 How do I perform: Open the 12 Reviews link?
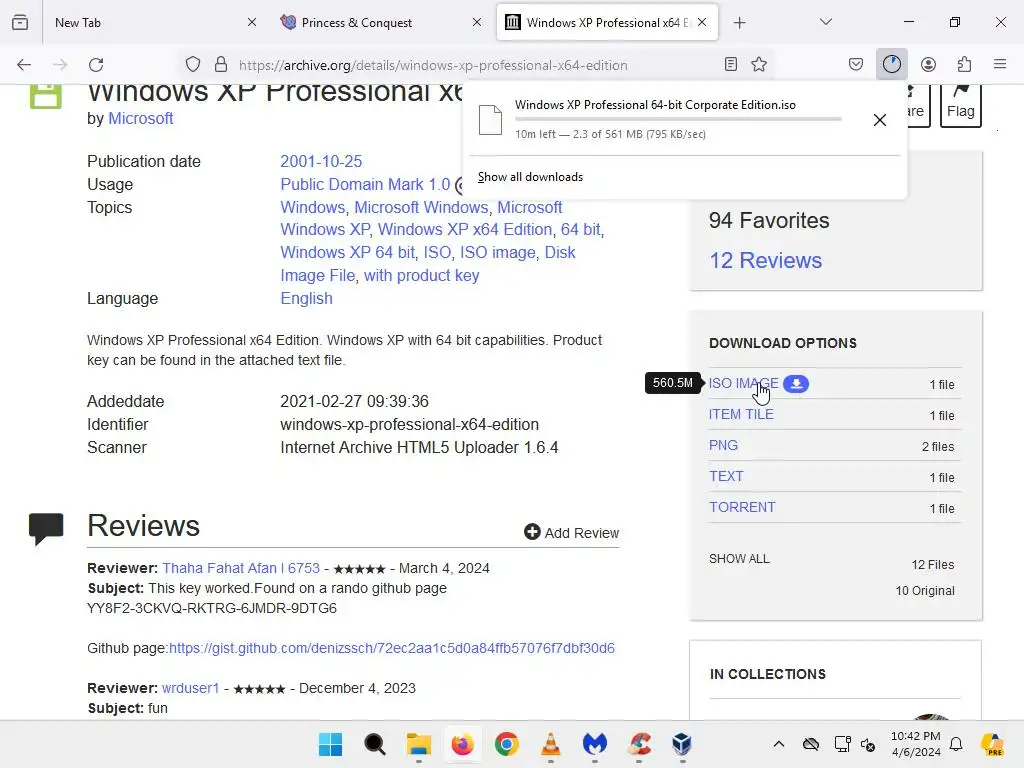point(765,261)
